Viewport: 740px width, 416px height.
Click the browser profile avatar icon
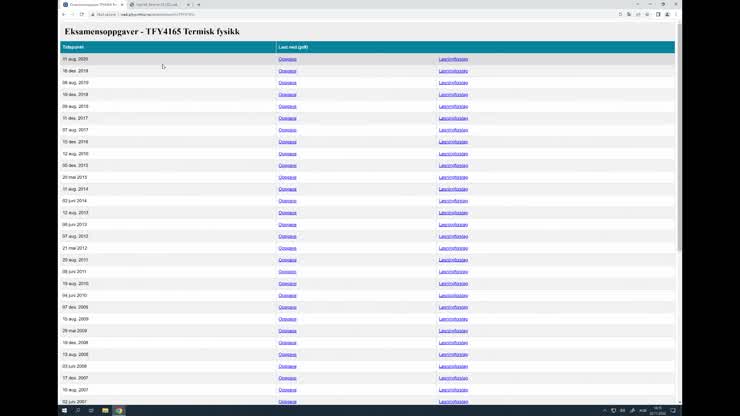667,14
